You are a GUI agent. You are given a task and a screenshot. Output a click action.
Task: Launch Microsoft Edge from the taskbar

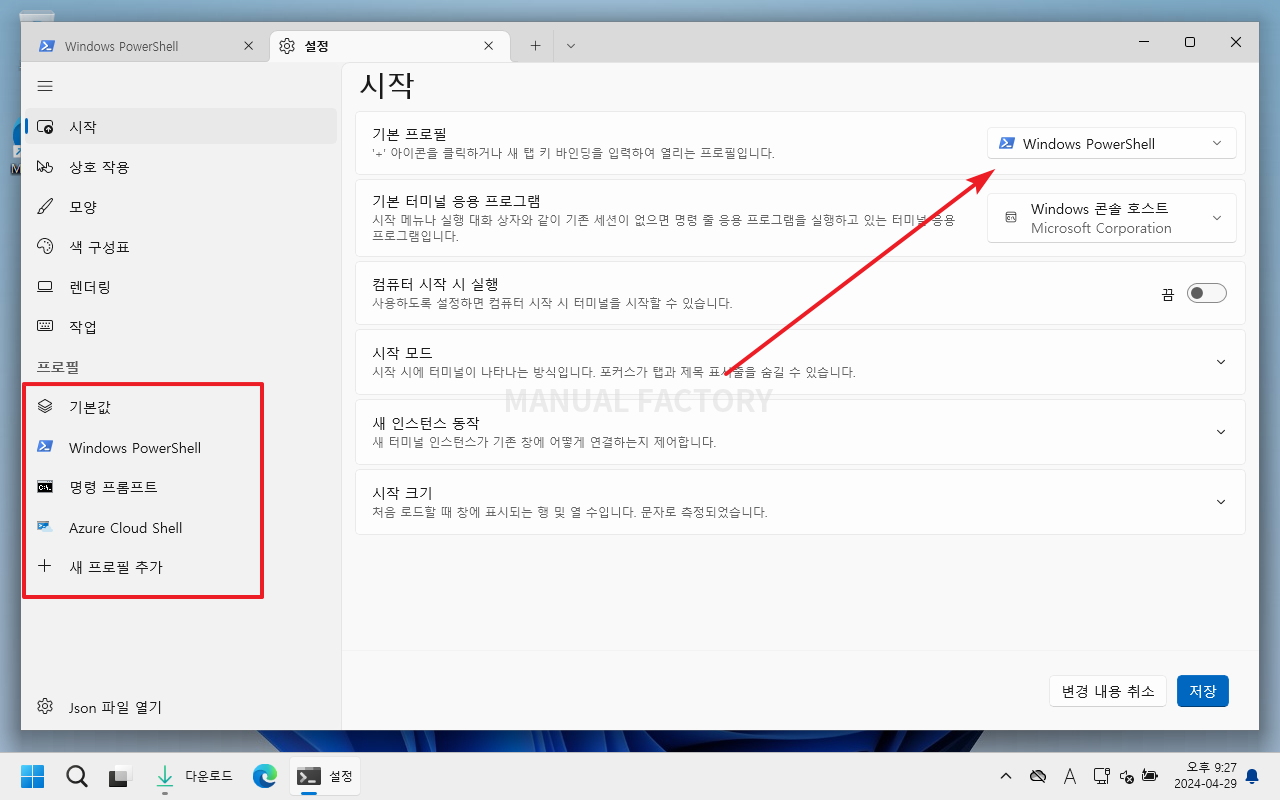click(264, 776)
